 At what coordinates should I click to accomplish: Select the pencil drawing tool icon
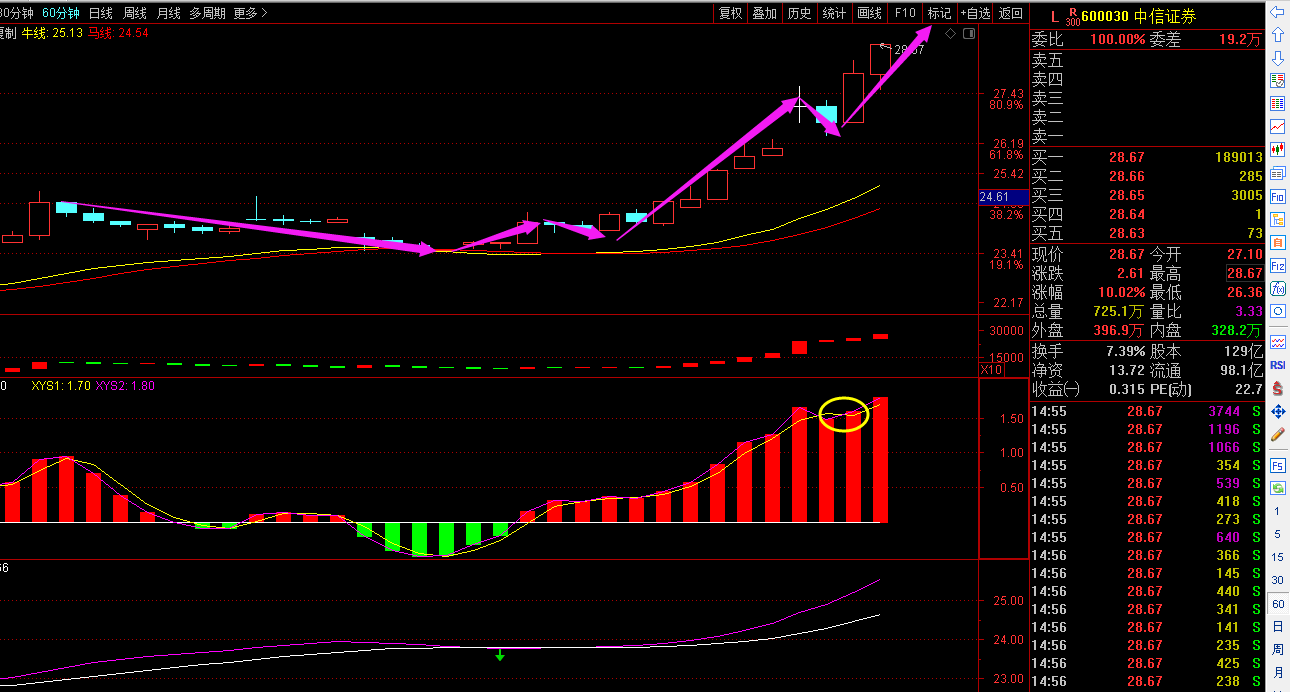(1278, 435)
